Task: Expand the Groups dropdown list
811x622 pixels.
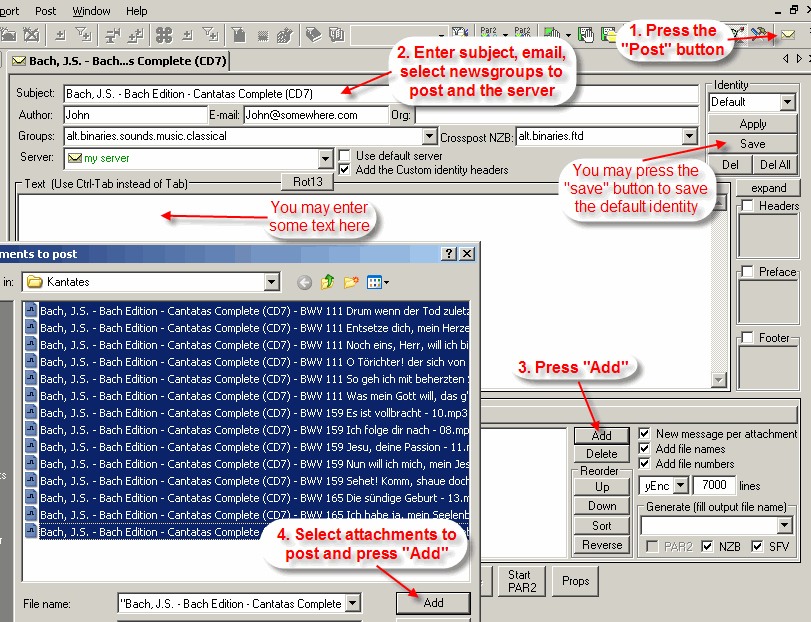Action: click(x=430, y=136)
